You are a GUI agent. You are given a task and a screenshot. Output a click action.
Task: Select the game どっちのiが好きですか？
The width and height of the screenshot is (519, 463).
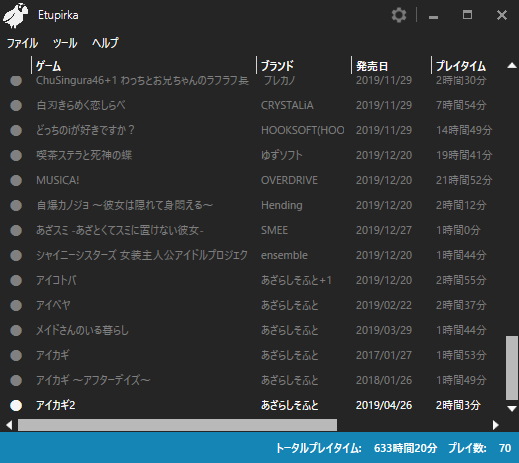(x=85, y=130)
